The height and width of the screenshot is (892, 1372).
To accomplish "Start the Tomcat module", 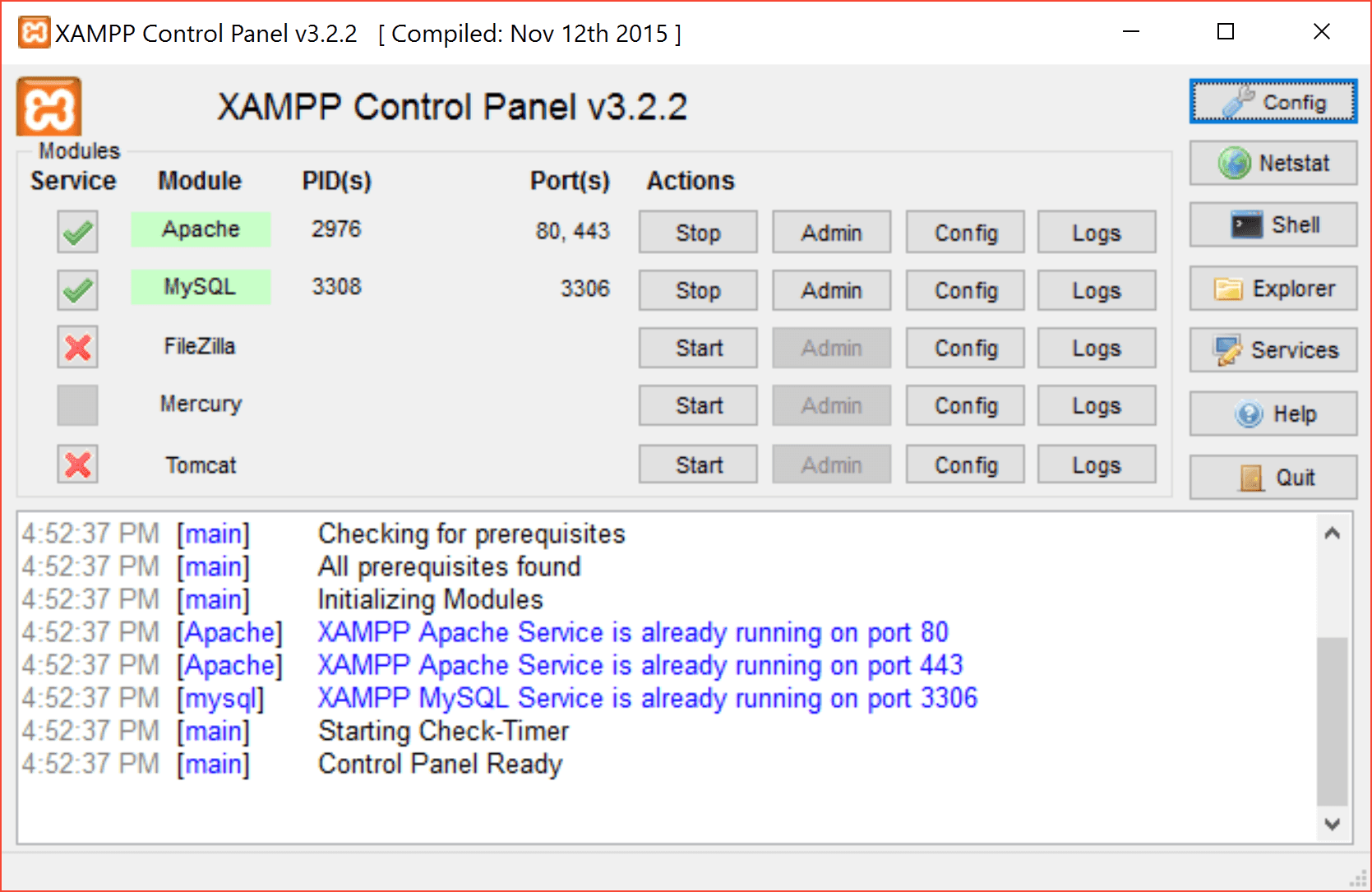I will coord(697,464).
